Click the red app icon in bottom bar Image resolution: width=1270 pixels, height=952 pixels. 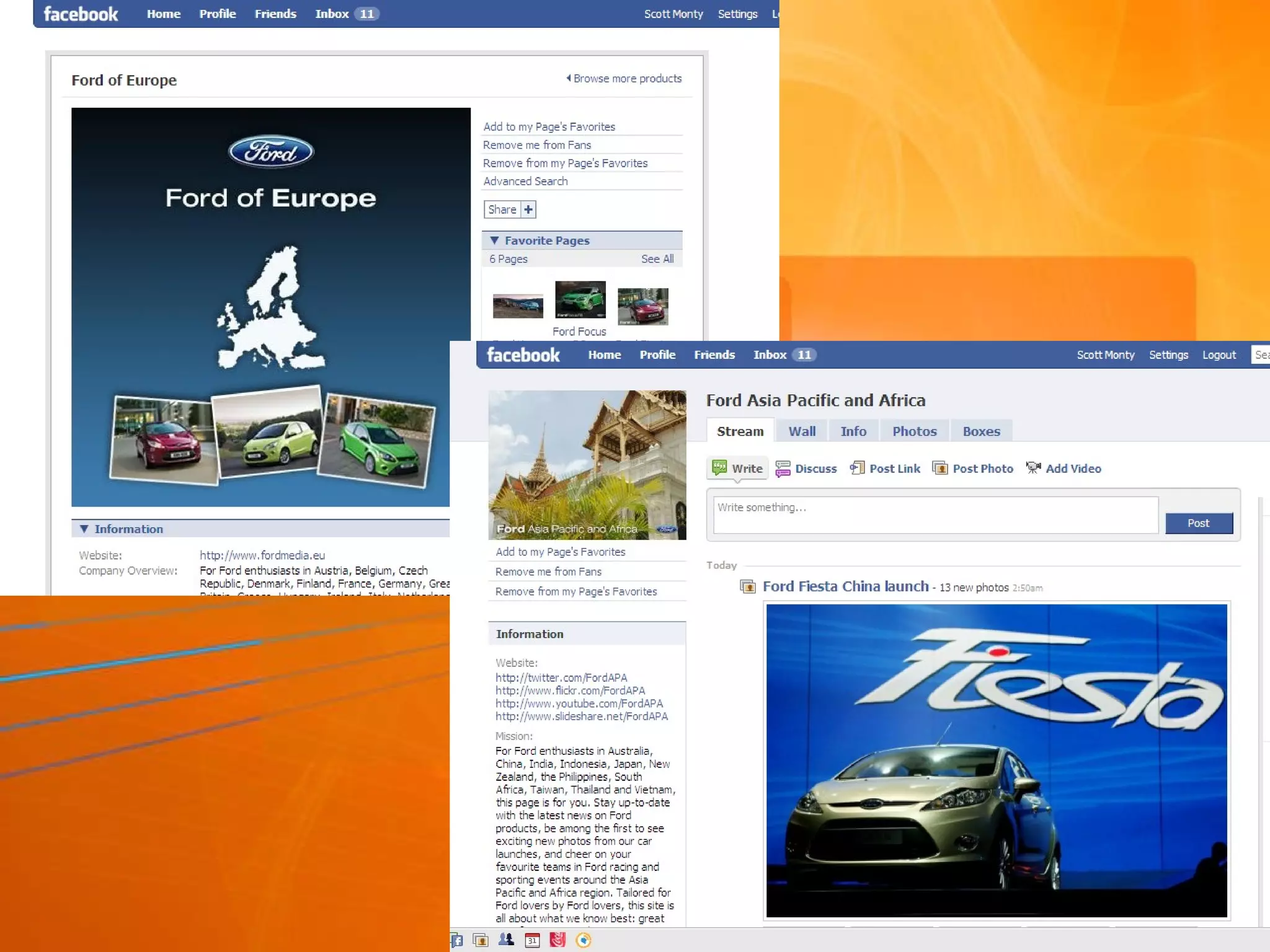coord(557,940)
